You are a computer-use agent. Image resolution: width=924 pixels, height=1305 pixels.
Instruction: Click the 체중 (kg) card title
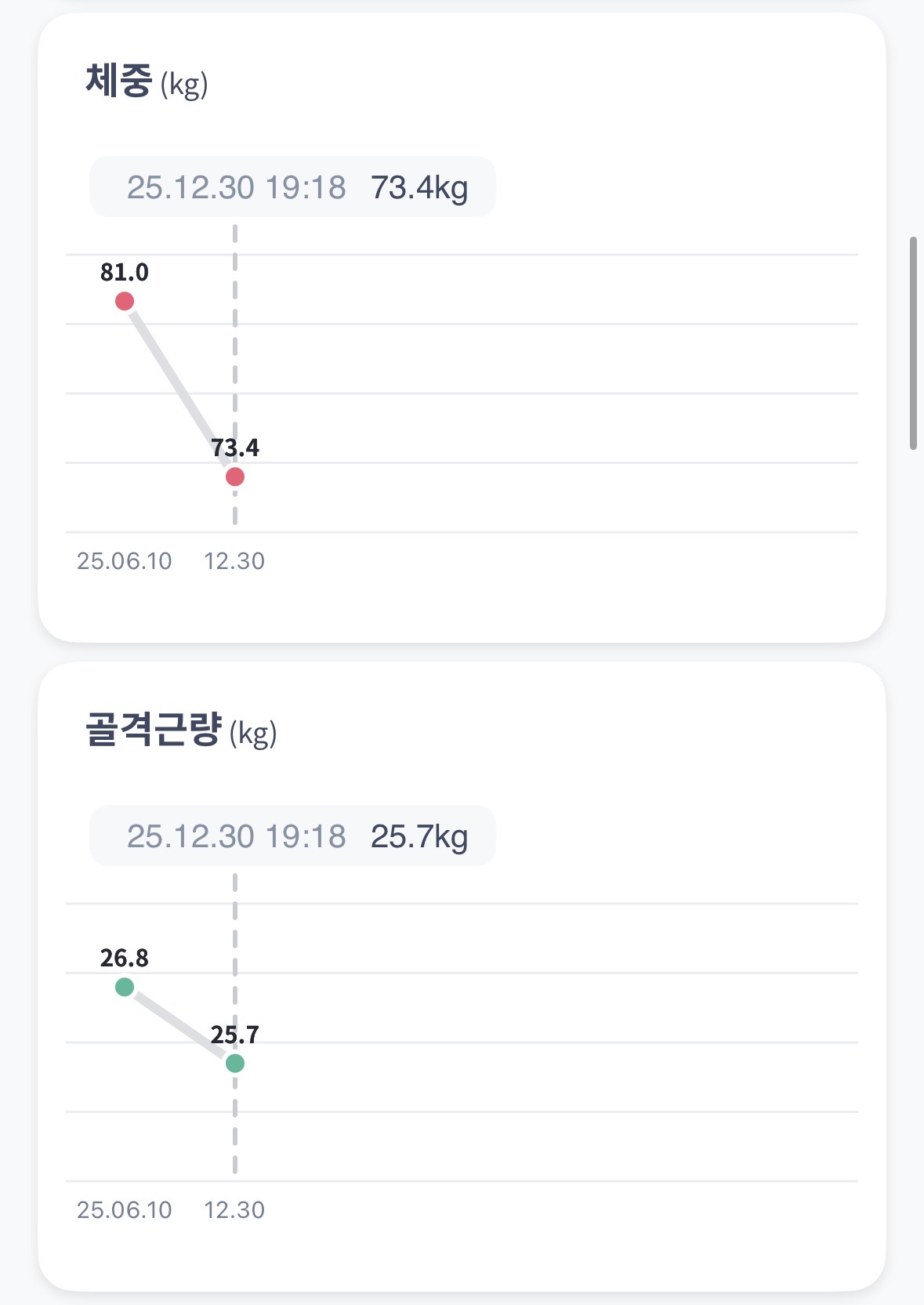pyautogui.click(x=147, y=82)
